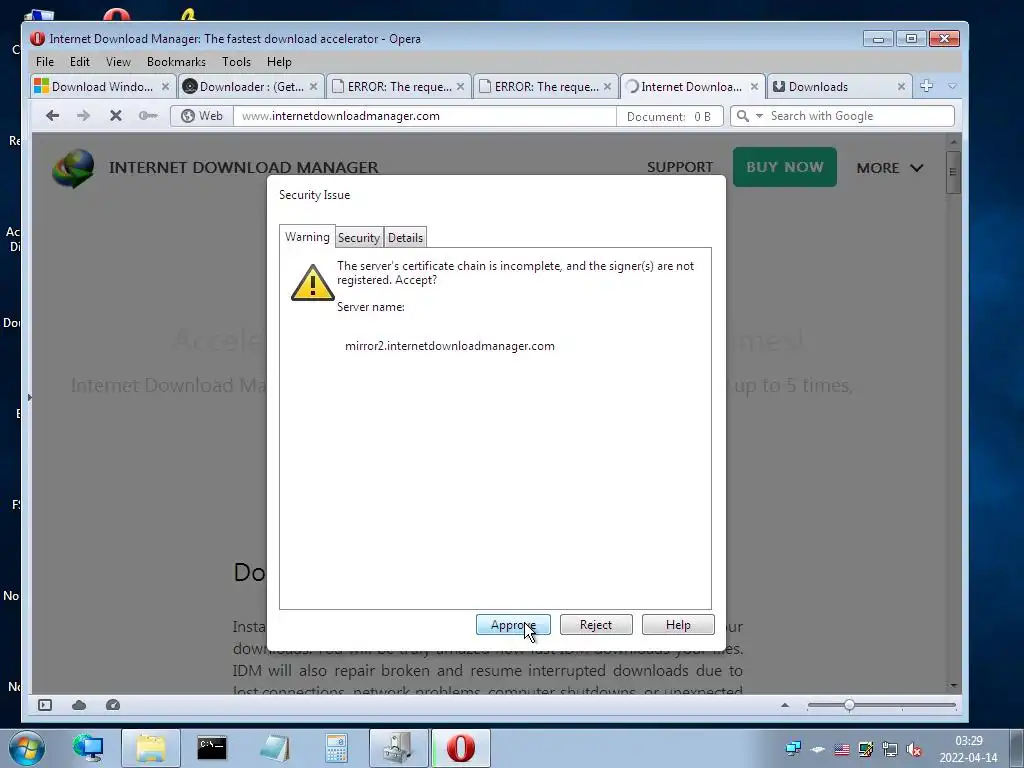Open a new tab with plus icon

[x=926, y=86]
